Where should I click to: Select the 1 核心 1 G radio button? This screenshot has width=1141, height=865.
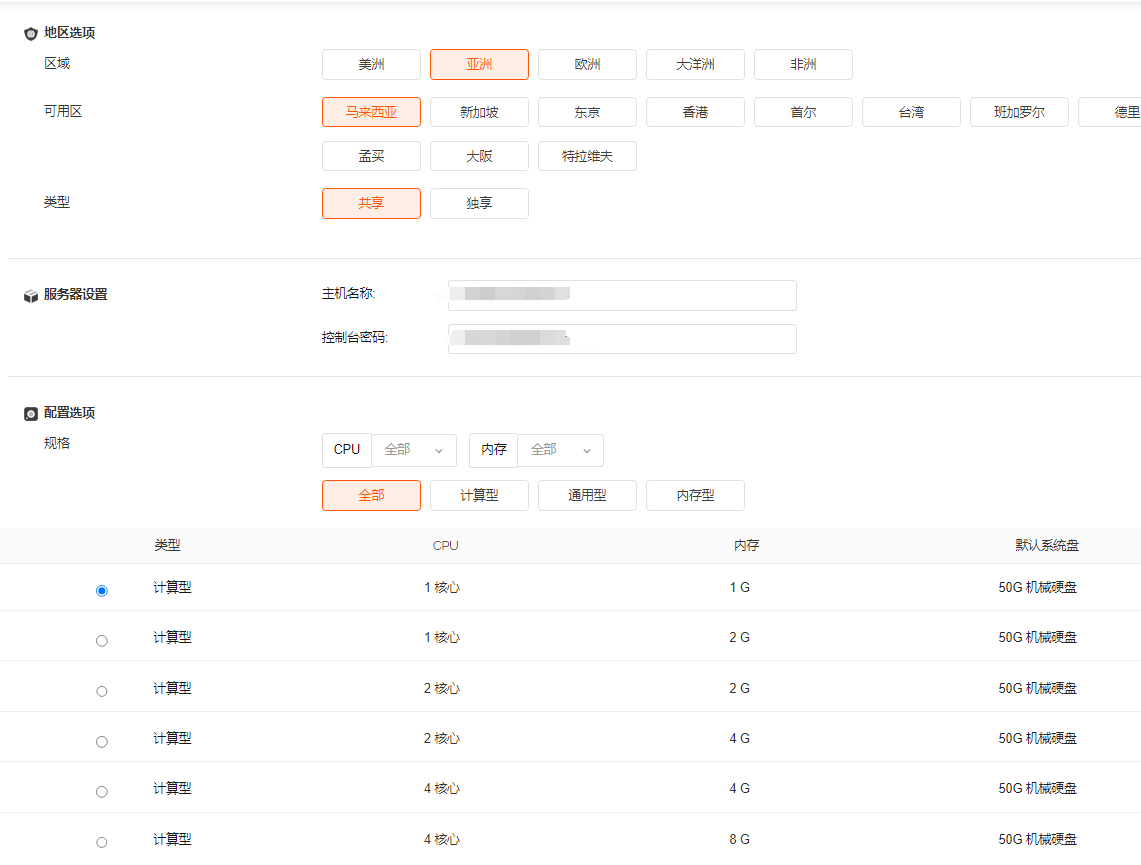101,591
